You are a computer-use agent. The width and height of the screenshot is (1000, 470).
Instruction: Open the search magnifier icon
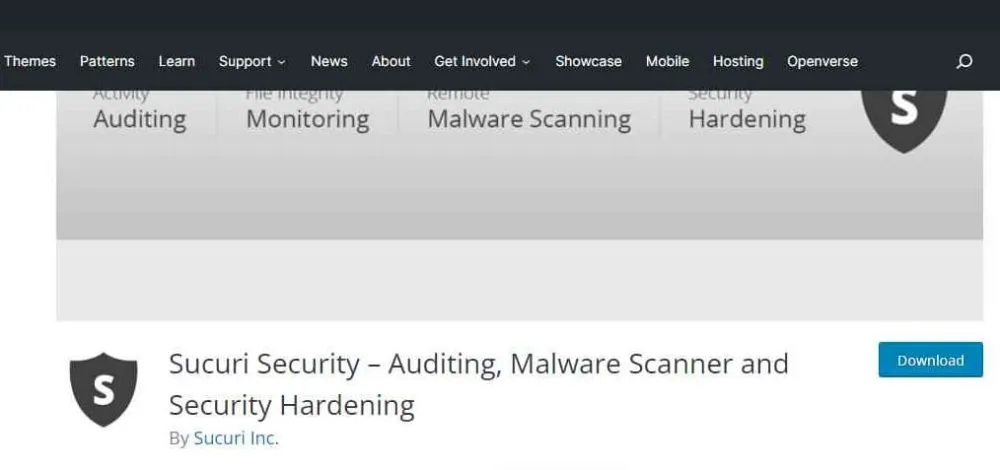[x=964, y=61]
